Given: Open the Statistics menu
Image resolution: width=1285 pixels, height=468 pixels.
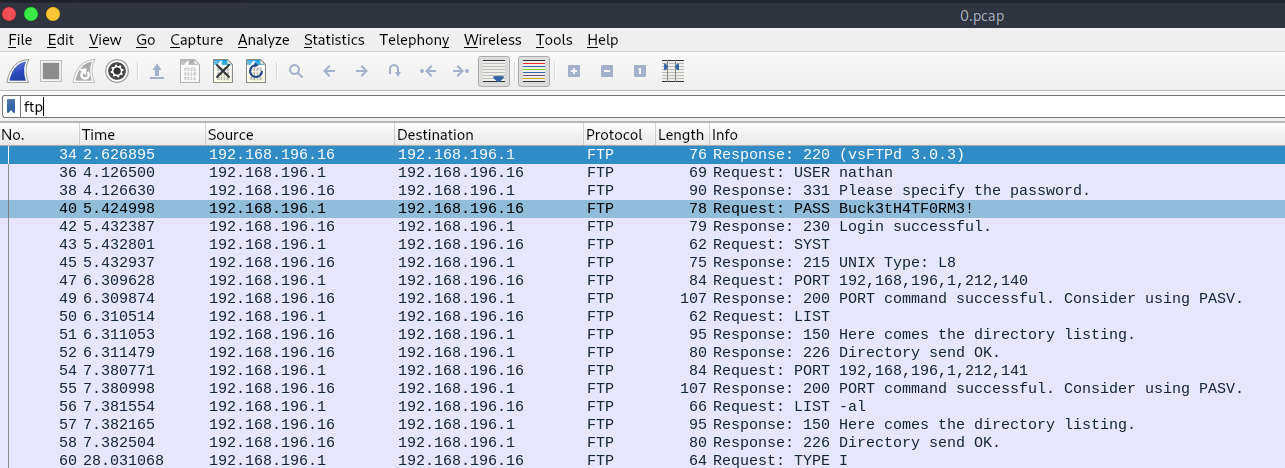Looking at the screenshot, I should pyautogui.click(x=334, y=40).
